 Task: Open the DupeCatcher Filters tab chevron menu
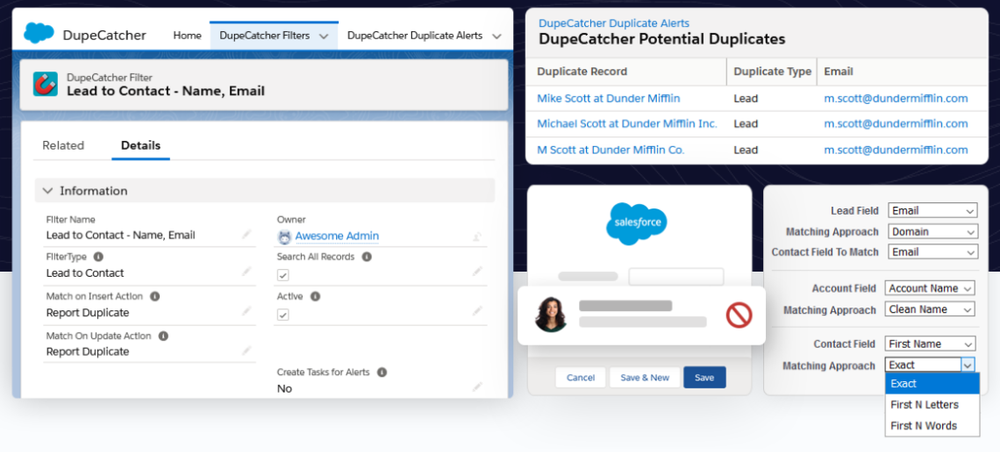323,36
